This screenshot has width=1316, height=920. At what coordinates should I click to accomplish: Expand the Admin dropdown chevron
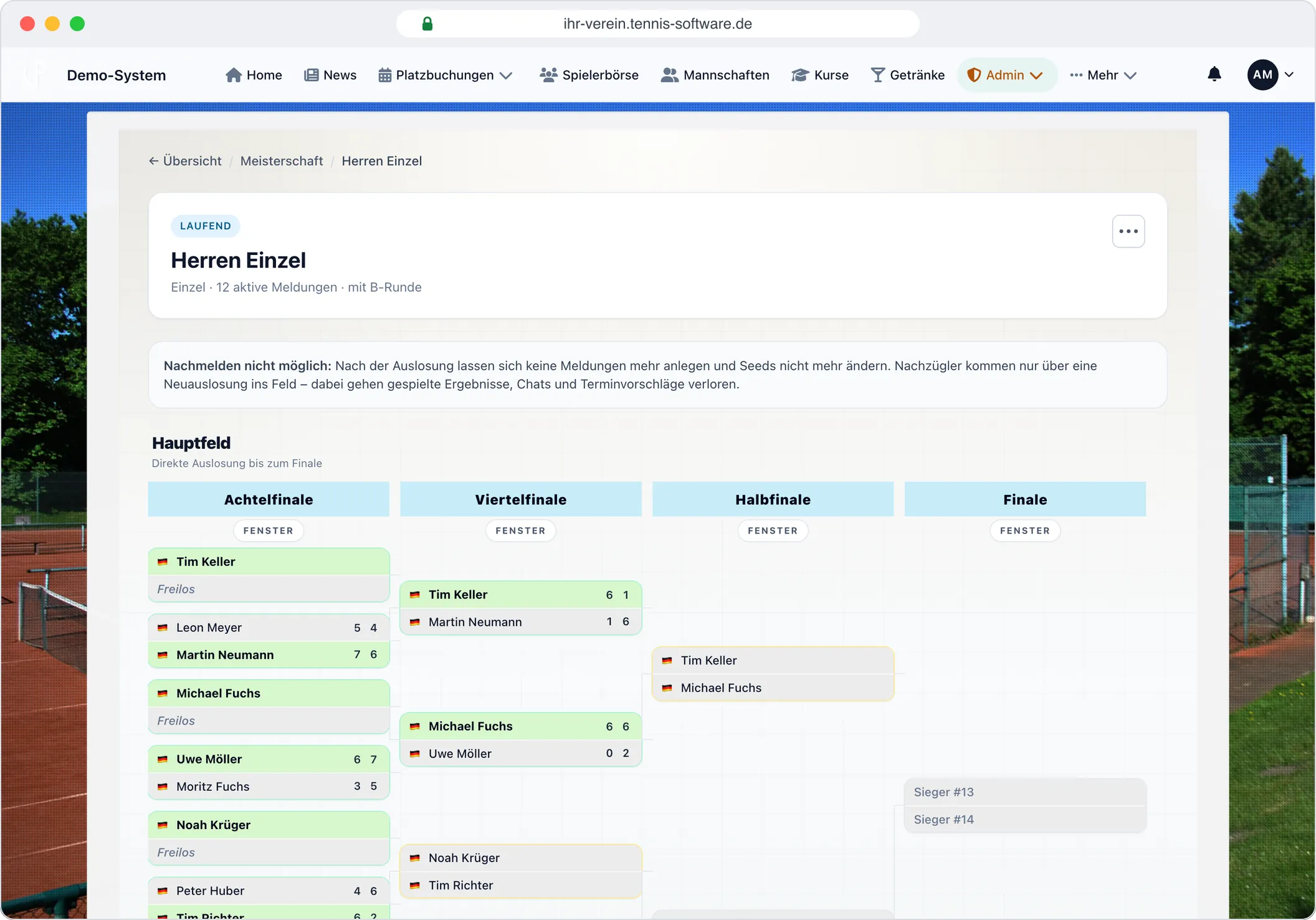[x=1036, y=75]
